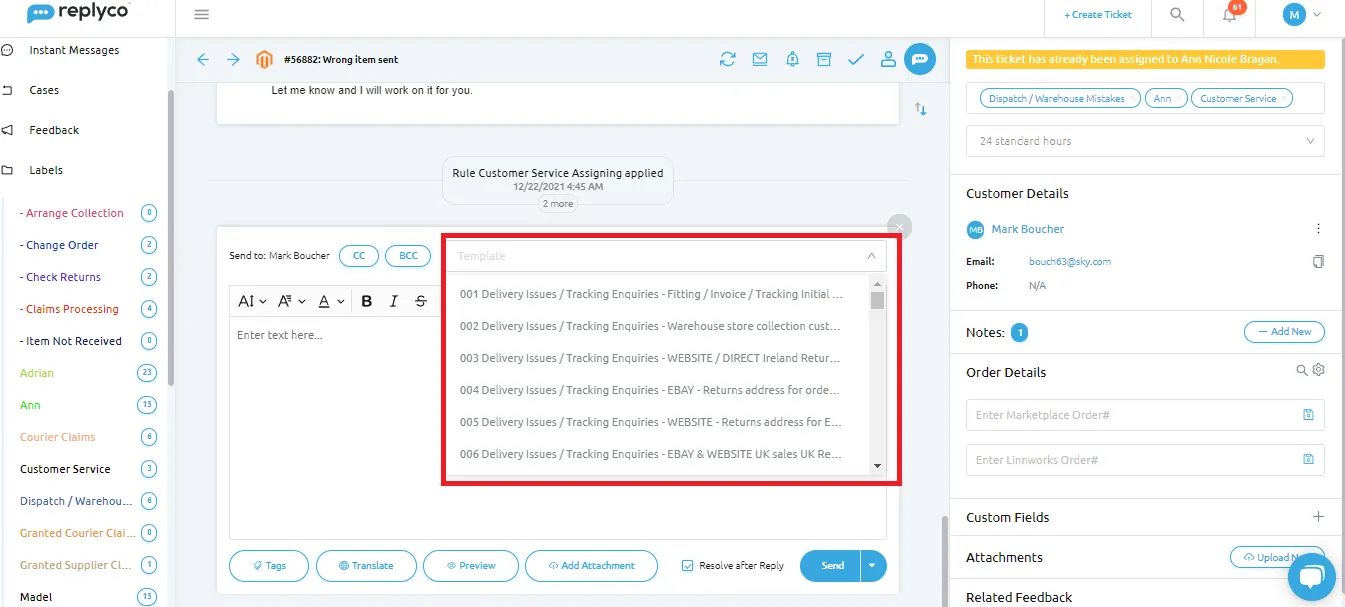Open the customer details three-dot menu
The height and width of the screenshot is (607, 1345).
point(1318,229)
